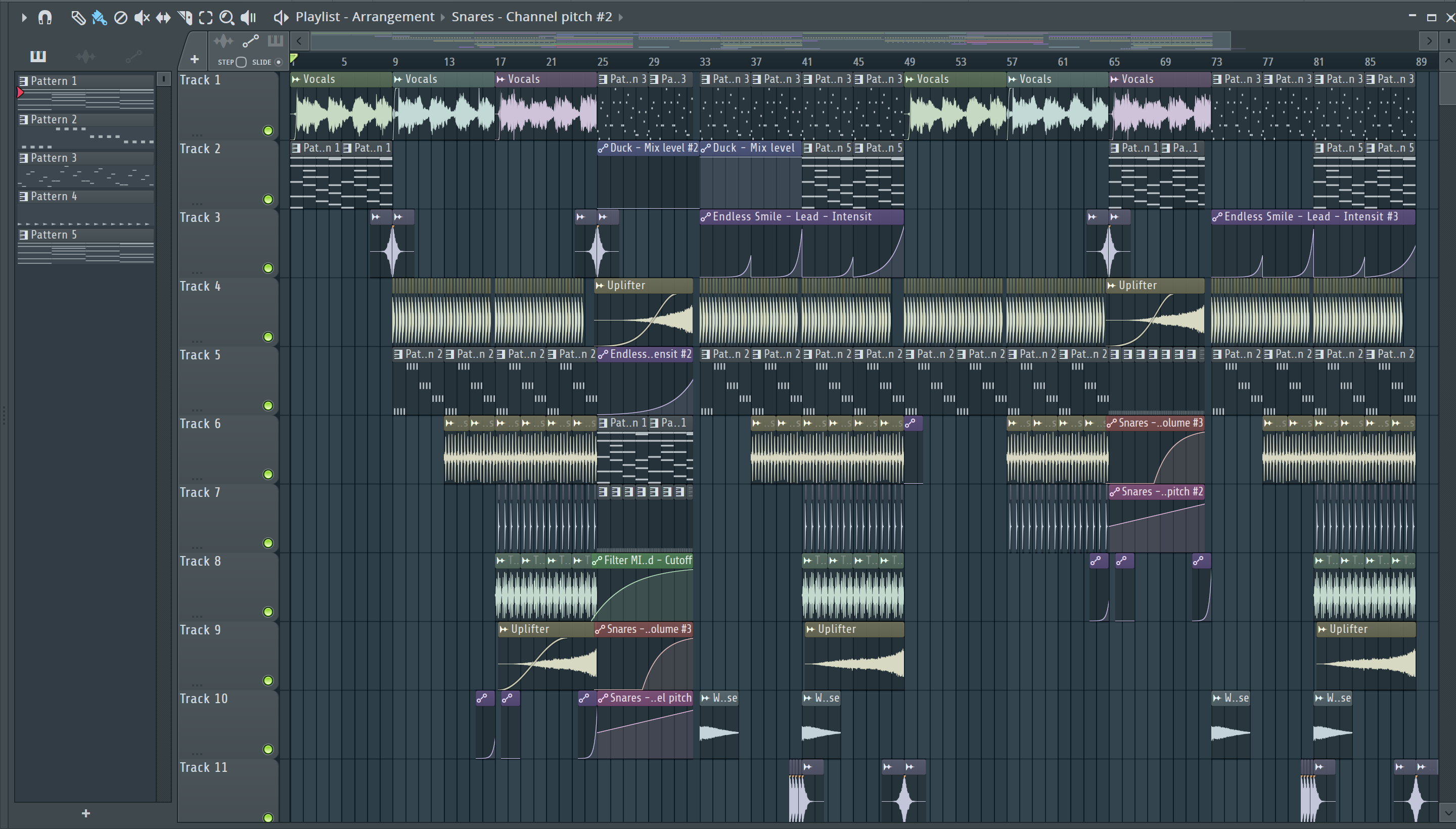Viewport: 1456px width, 829px height.
Task: Select the Slice tool
Action: coord(185,18)
